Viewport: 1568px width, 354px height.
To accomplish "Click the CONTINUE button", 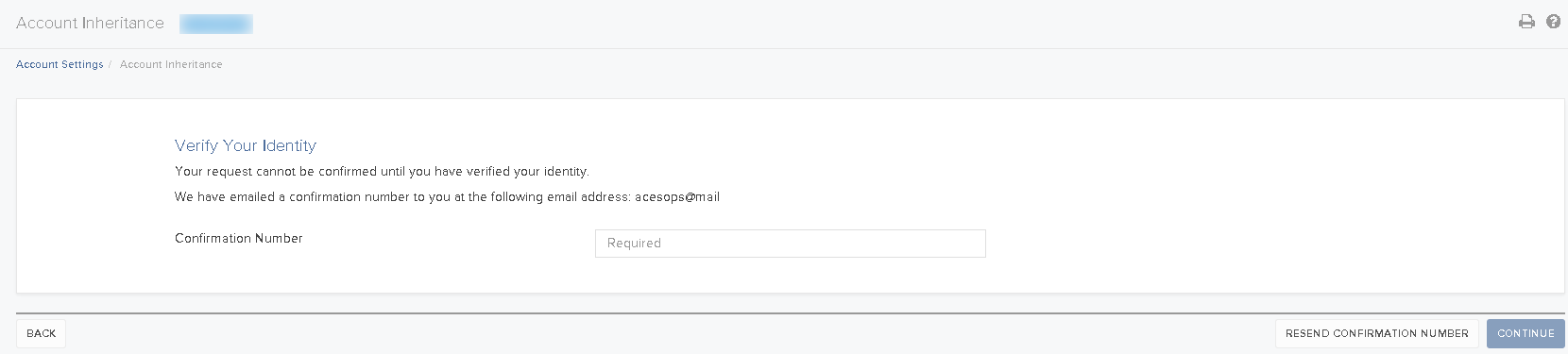I will point(1525,333).
